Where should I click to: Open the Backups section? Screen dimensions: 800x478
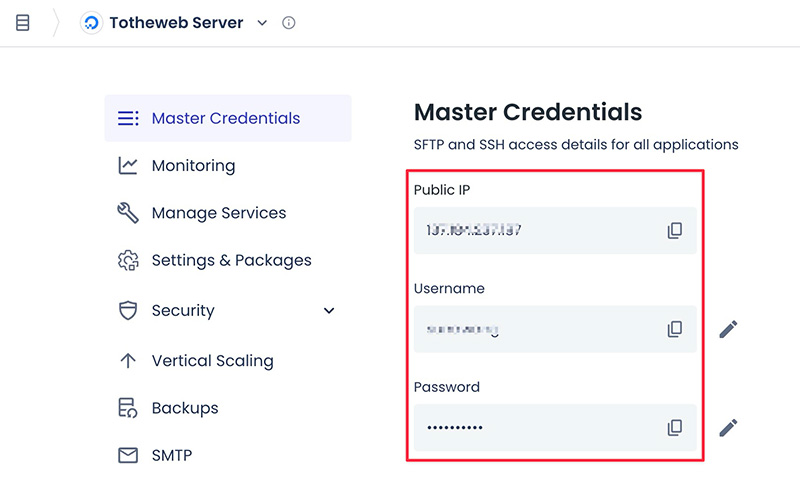pyautogui.click(x=184, y=408)
